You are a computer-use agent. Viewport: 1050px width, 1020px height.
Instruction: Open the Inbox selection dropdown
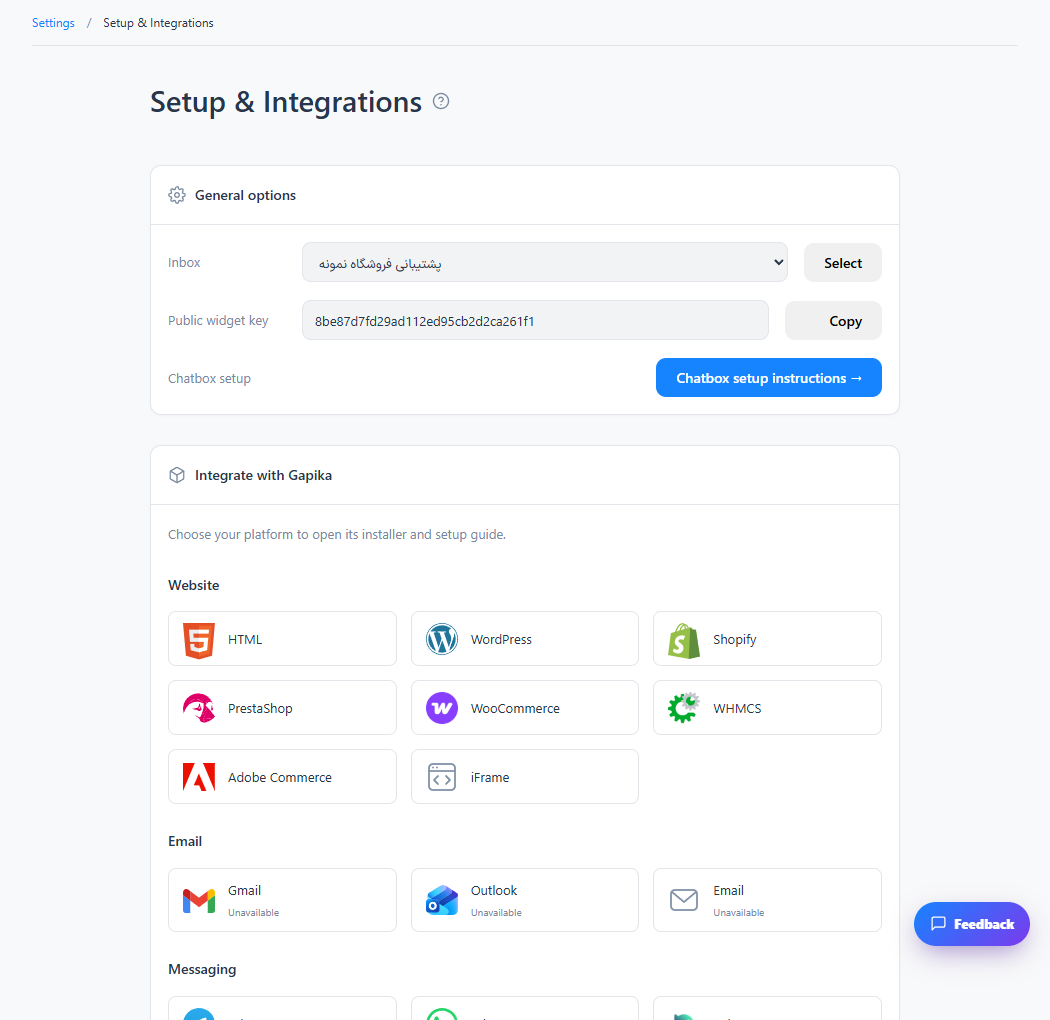(544, 263)
